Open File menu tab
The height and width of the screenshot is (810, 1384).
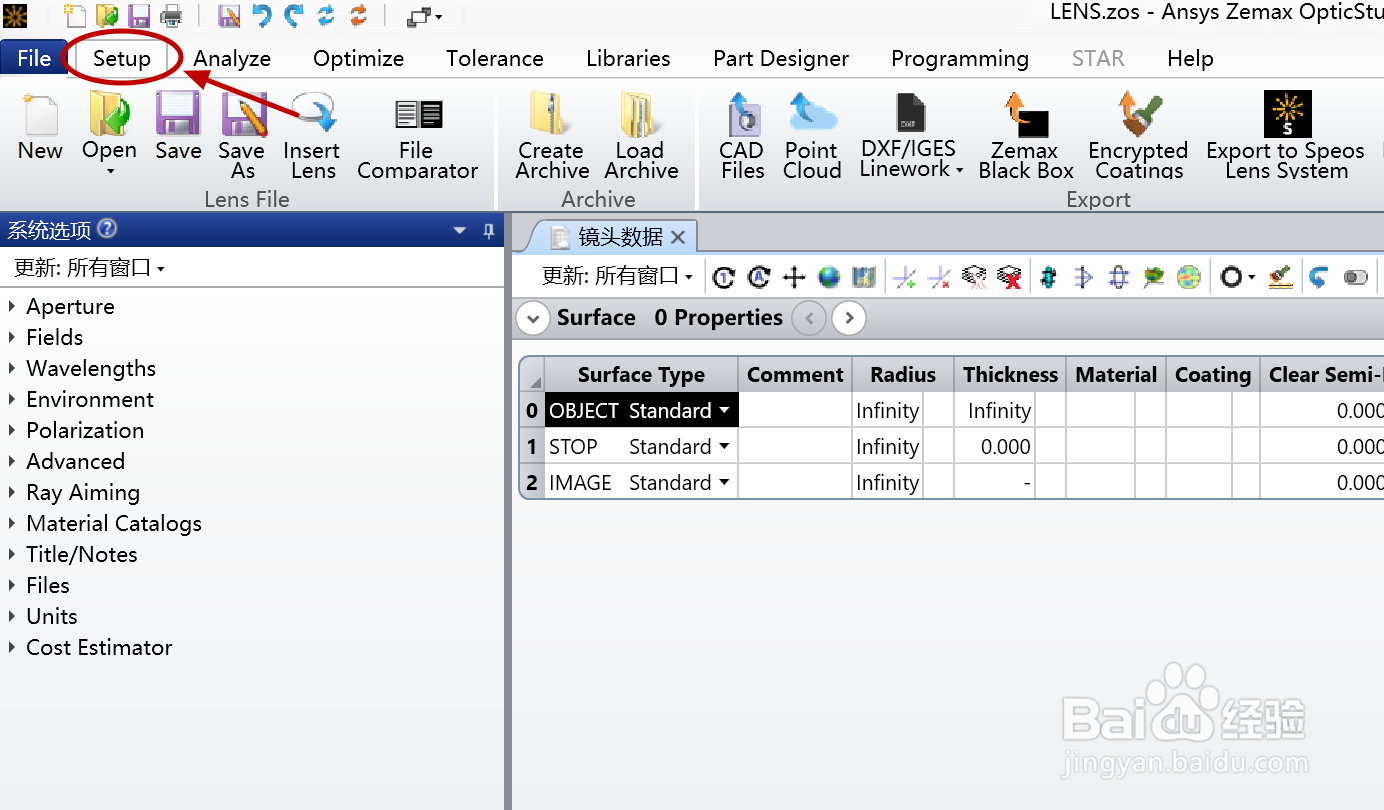(34, 58)
